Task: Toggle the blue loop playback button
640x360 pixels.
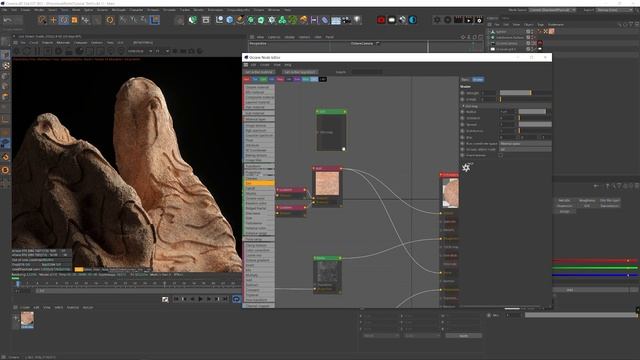Action: point(236,299)
